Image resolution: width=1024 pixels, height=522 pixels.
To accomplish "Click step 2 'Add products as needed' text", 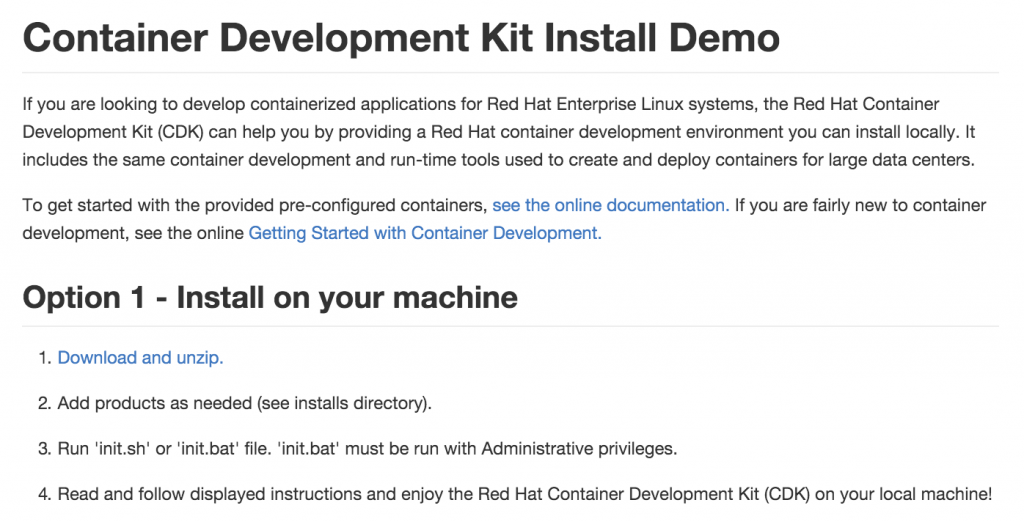I will [x=244, y=403].
